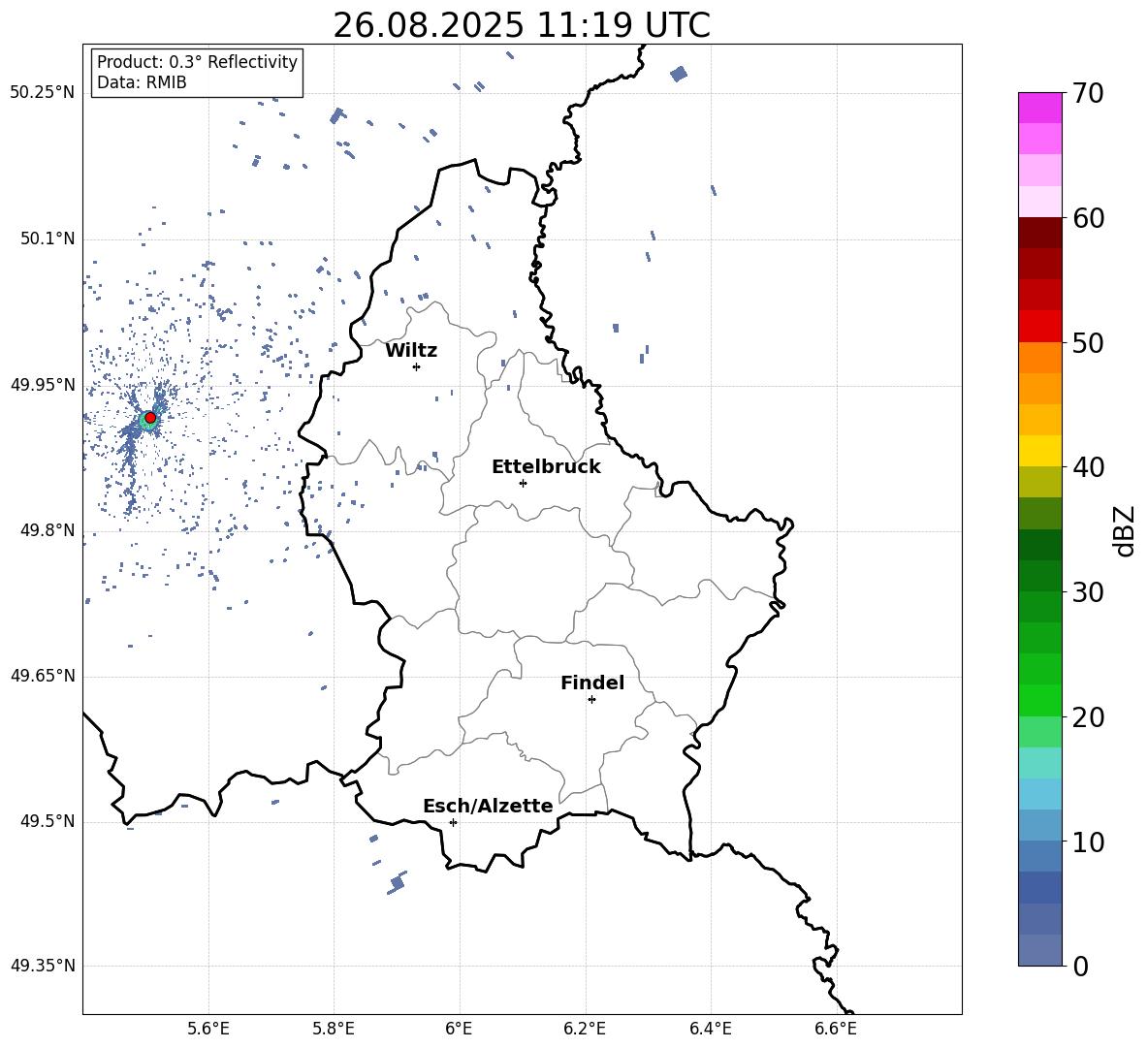
Task: Pick the orange colorbar segment below 50
Action: click(1039, 358)
